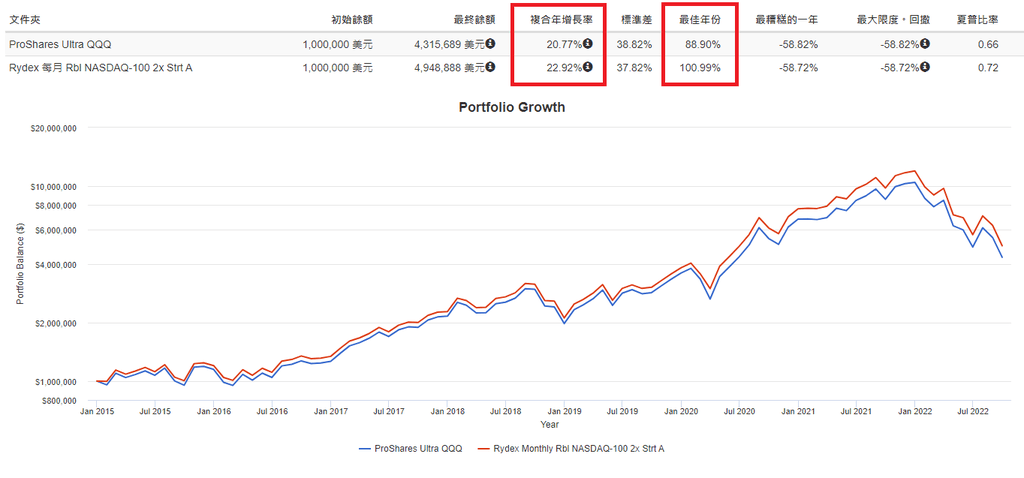This screenshot has width=1024, height=478.
Task: Click Rydex initial balance 1,000,000 美元
Action: pyautogui.click(x=338, y=67)
